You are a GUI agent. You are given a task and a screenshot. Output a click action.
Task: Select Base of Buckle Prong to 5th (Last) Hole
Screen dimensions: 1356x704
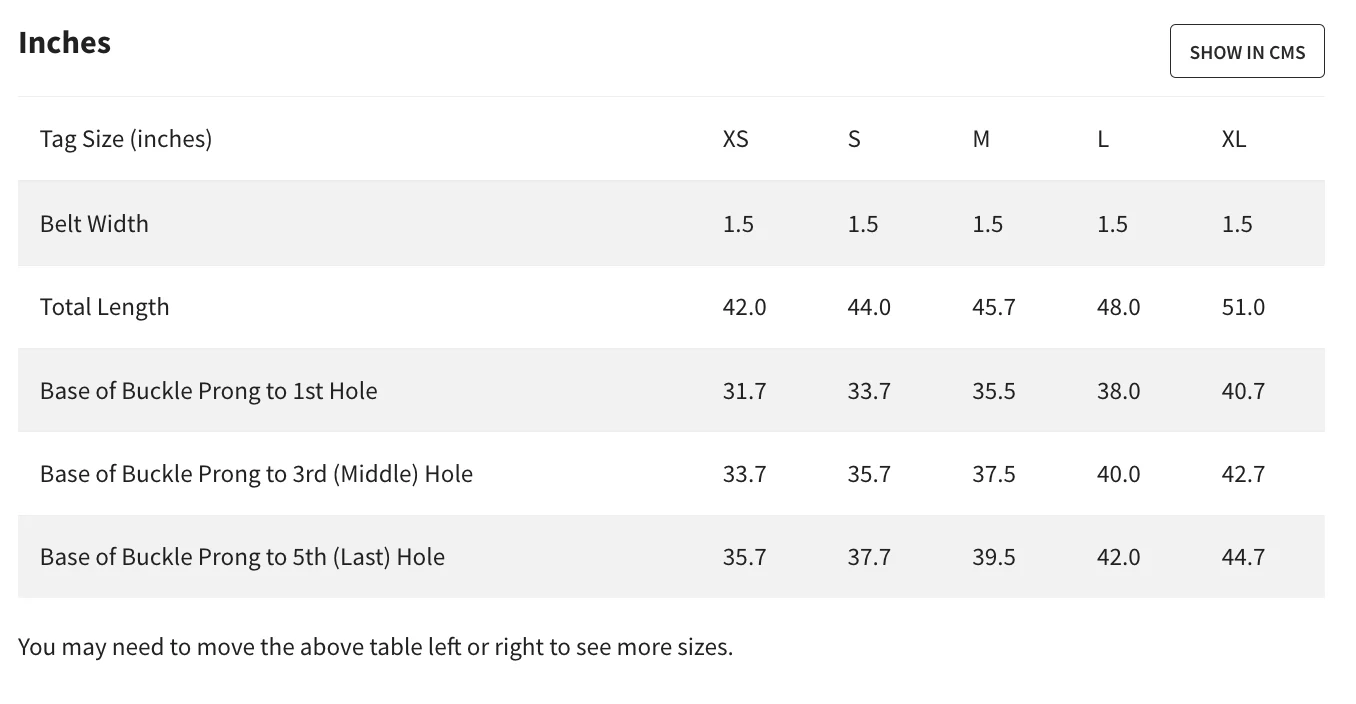[242, 557]
